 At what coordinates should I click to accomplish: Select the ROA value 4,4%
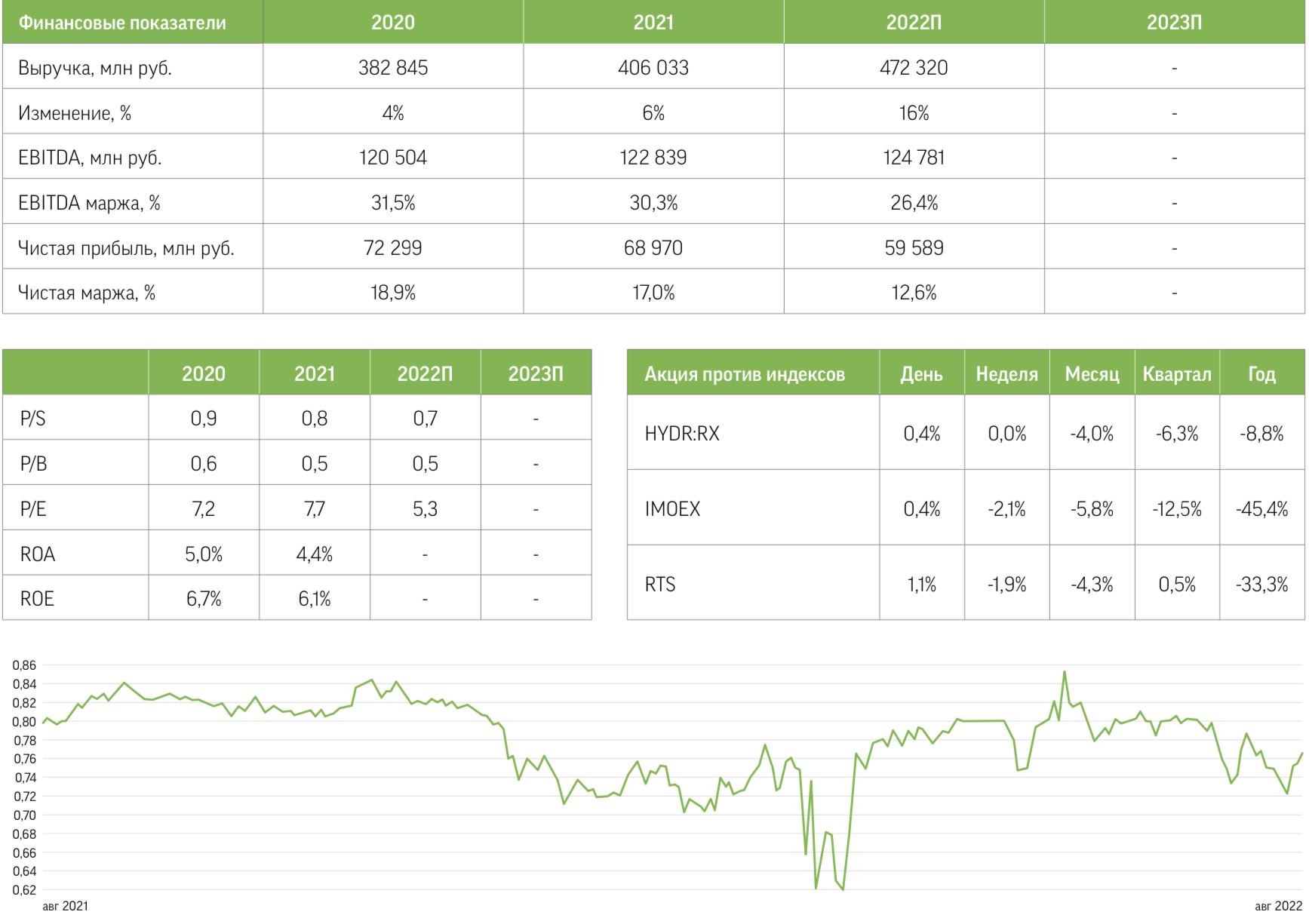(315, 554)
